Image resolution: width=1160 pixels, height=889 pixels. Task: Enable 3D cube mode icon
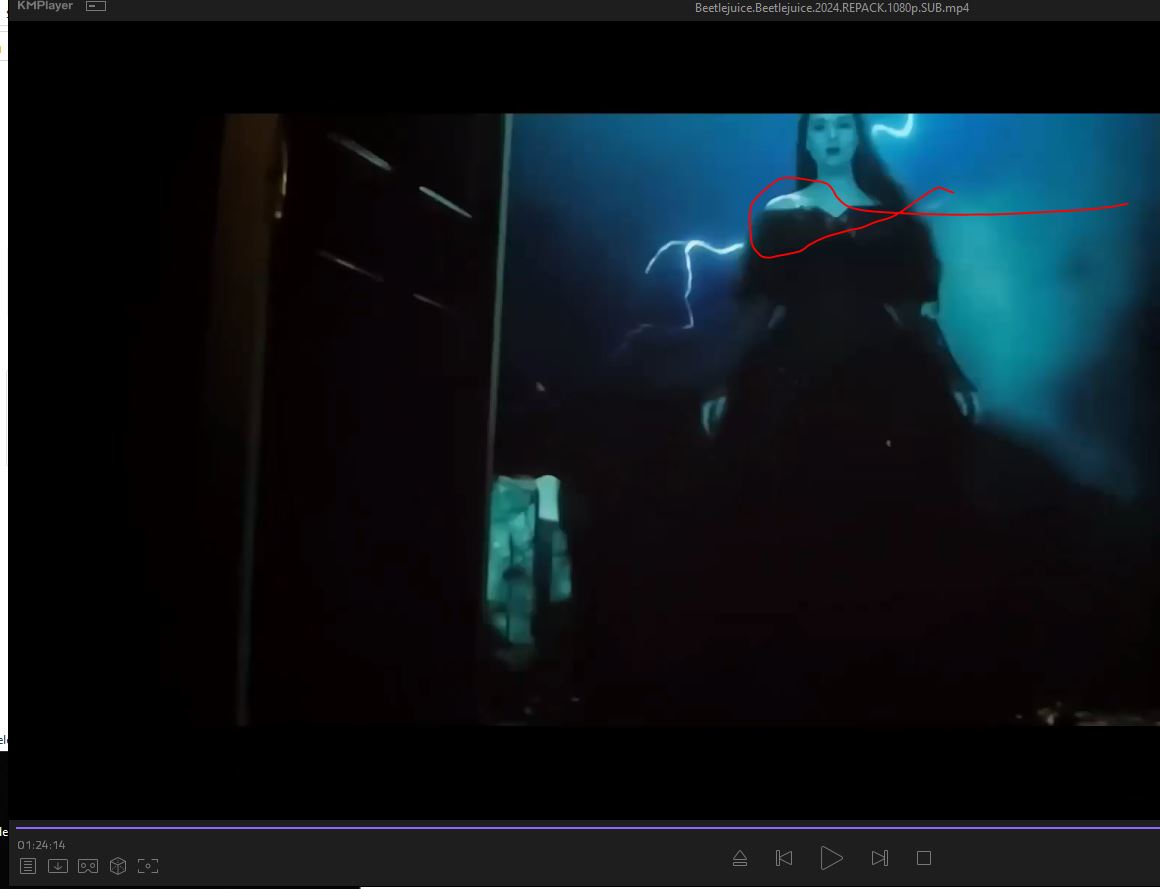[118, 866]
